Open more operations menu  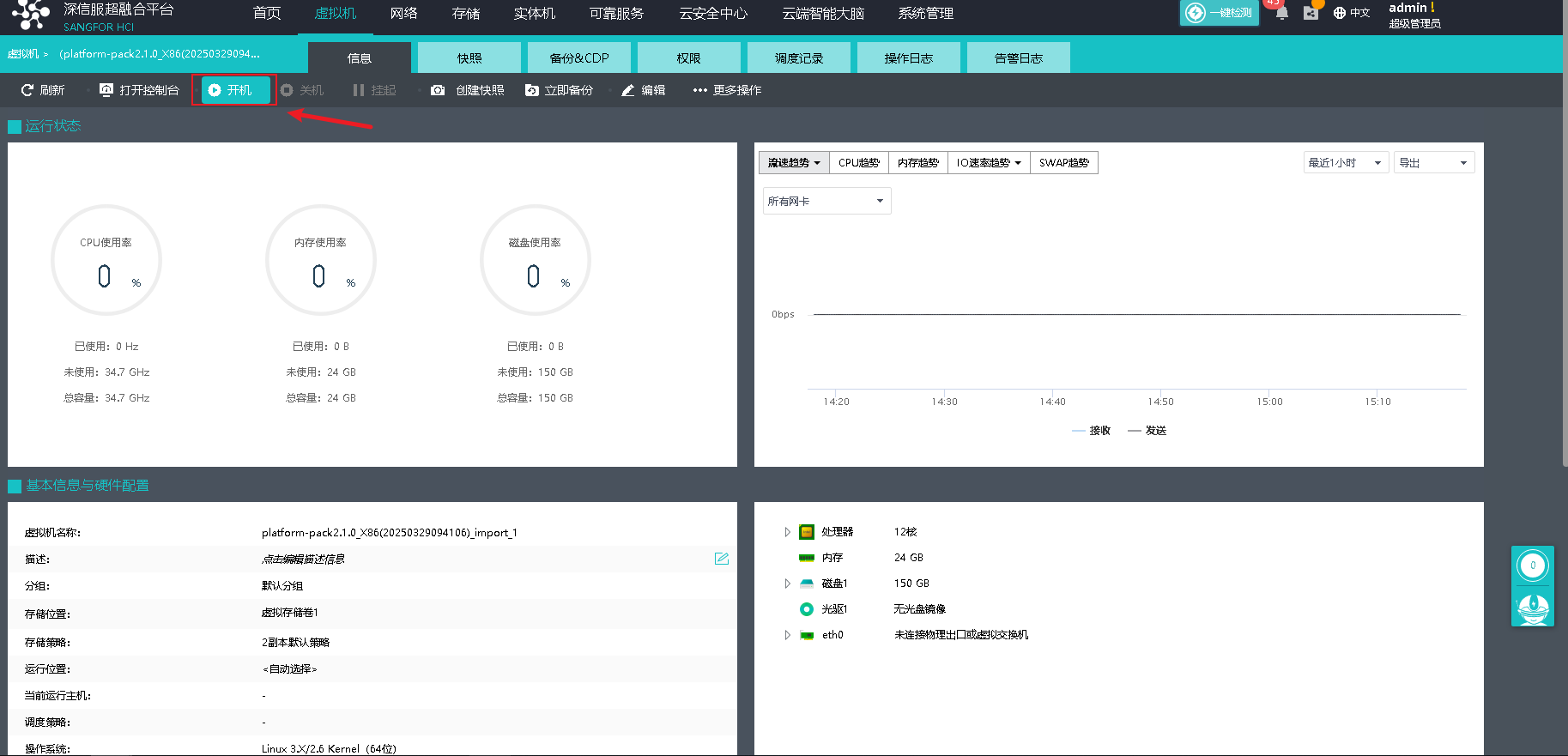point(727,90)
